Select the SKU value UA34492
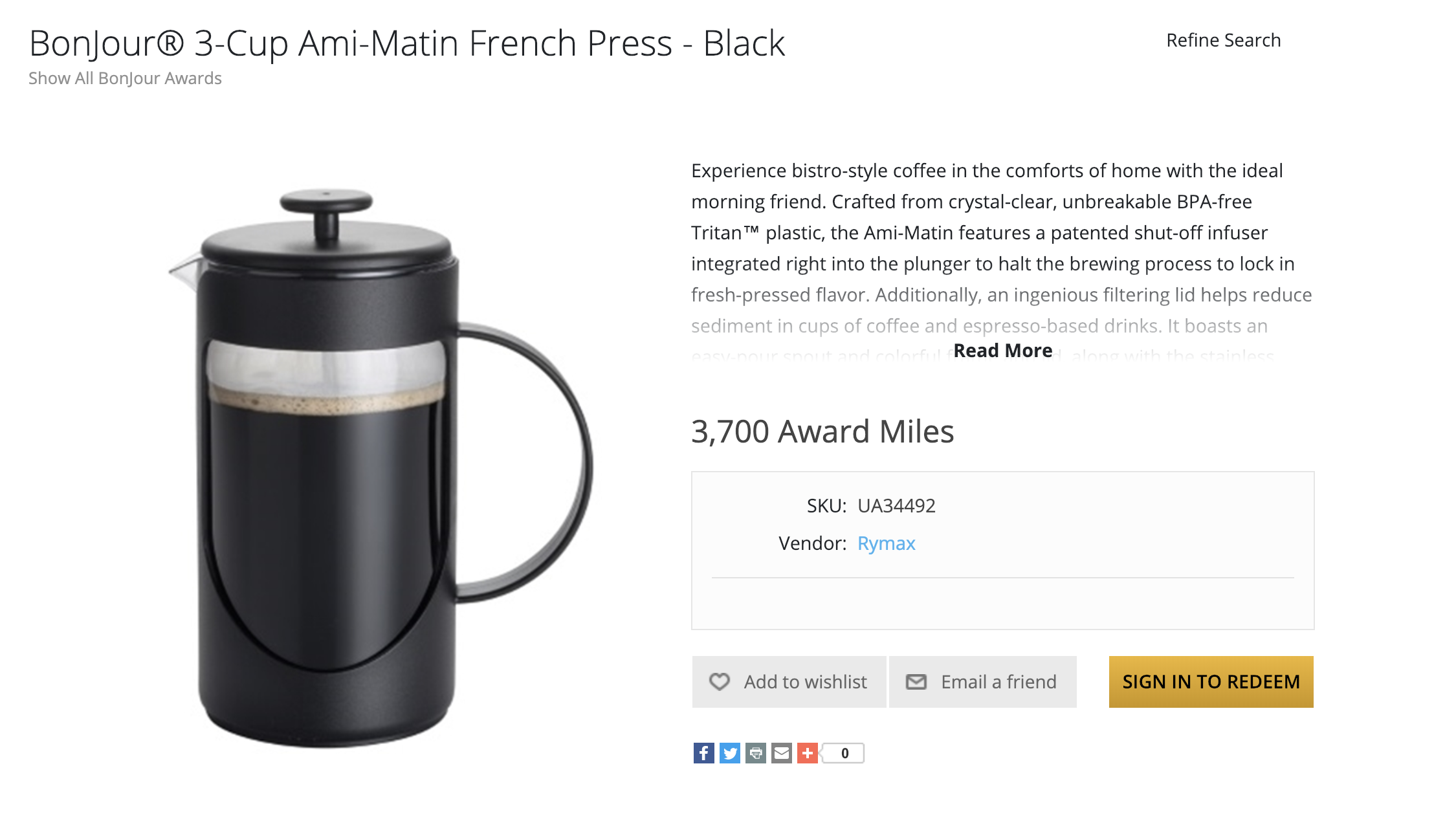1456x832 pixels. coord(898,506)
